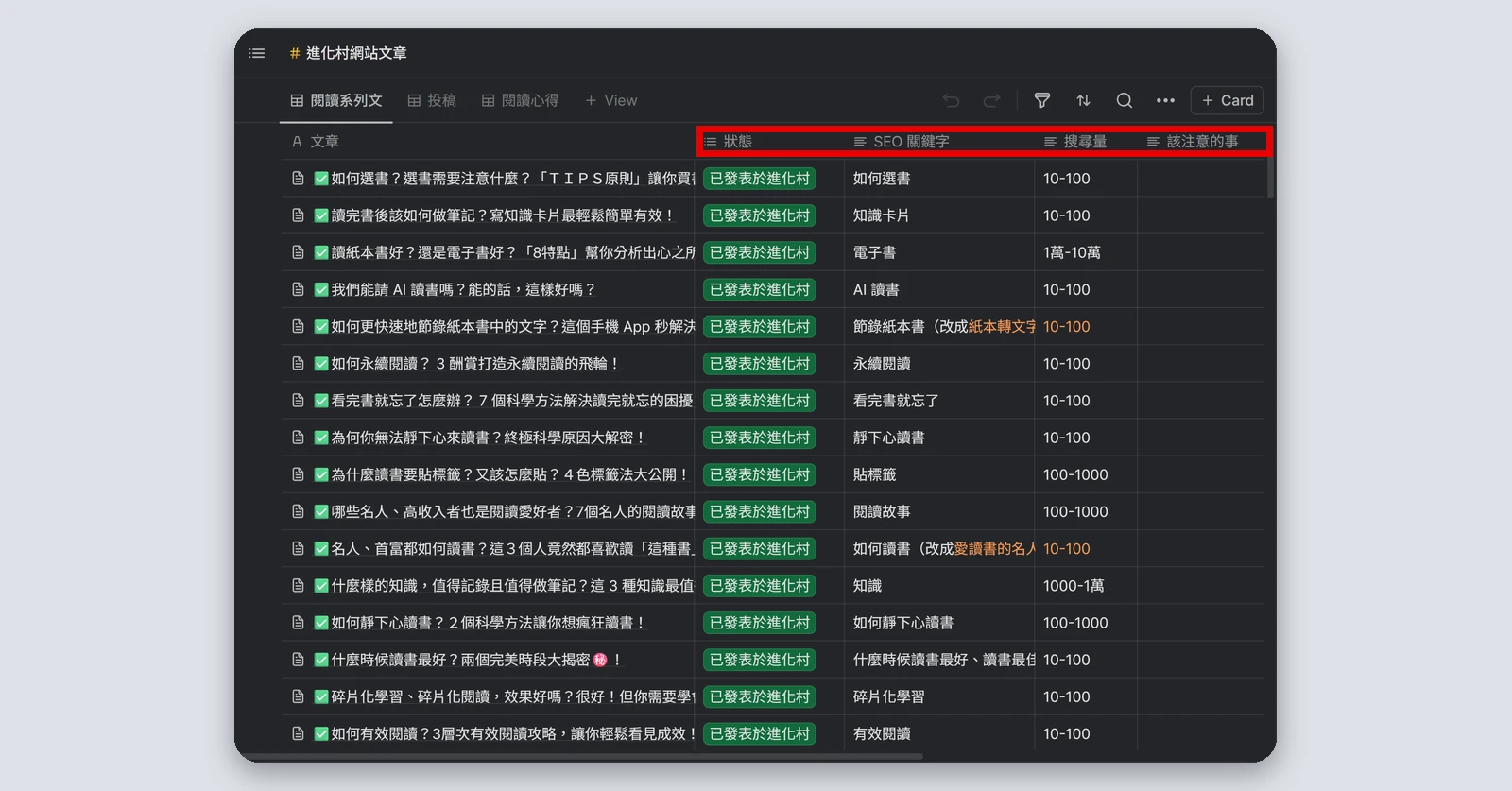The width and height of the screenshot is (1512, 791).
Task: Open page icon for 如何永續閱讀 row
Action: 298,364
